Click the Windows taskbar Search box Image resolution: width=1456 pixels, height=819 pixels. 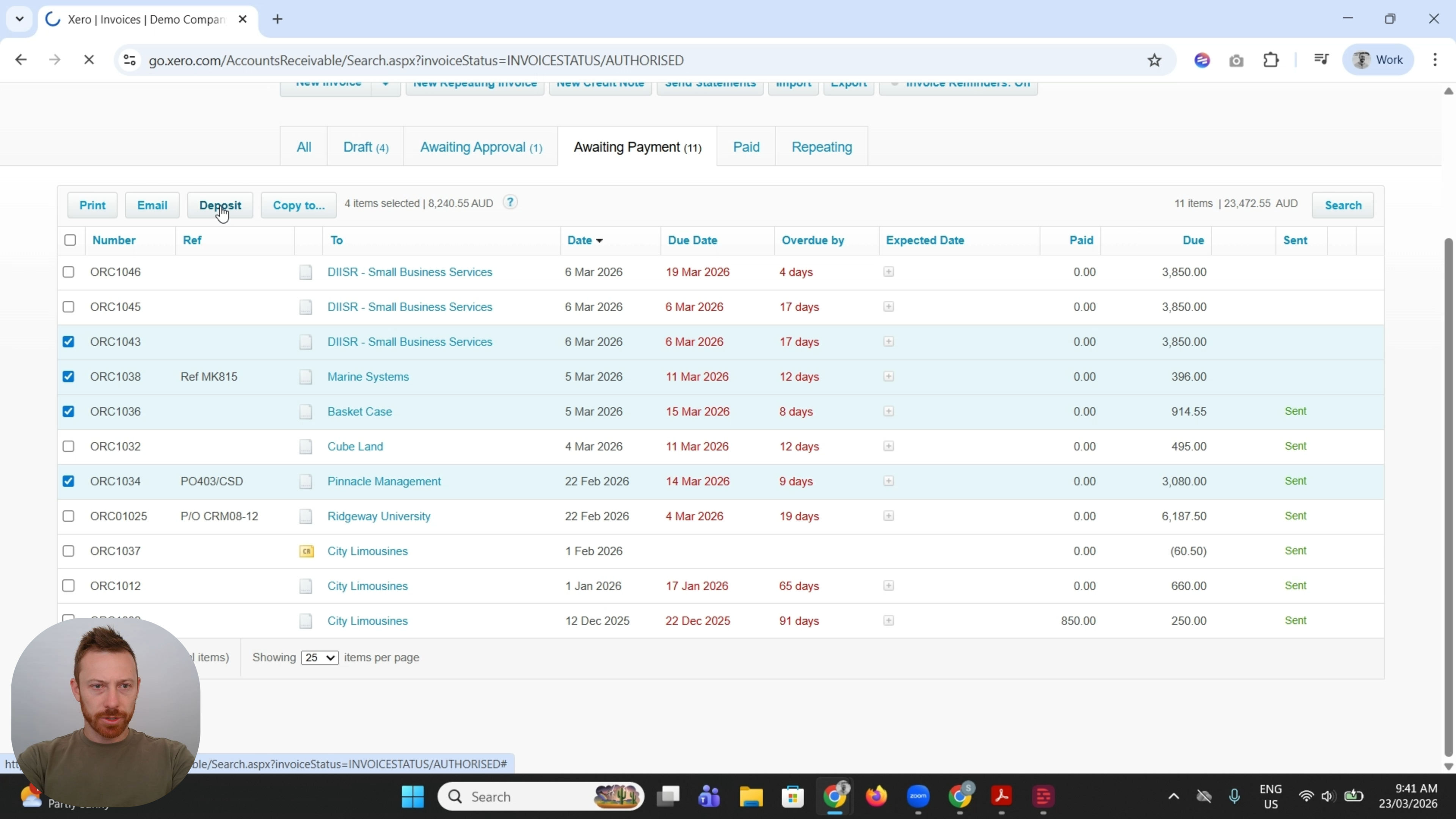pyautogui.click(x=540, y=796)
